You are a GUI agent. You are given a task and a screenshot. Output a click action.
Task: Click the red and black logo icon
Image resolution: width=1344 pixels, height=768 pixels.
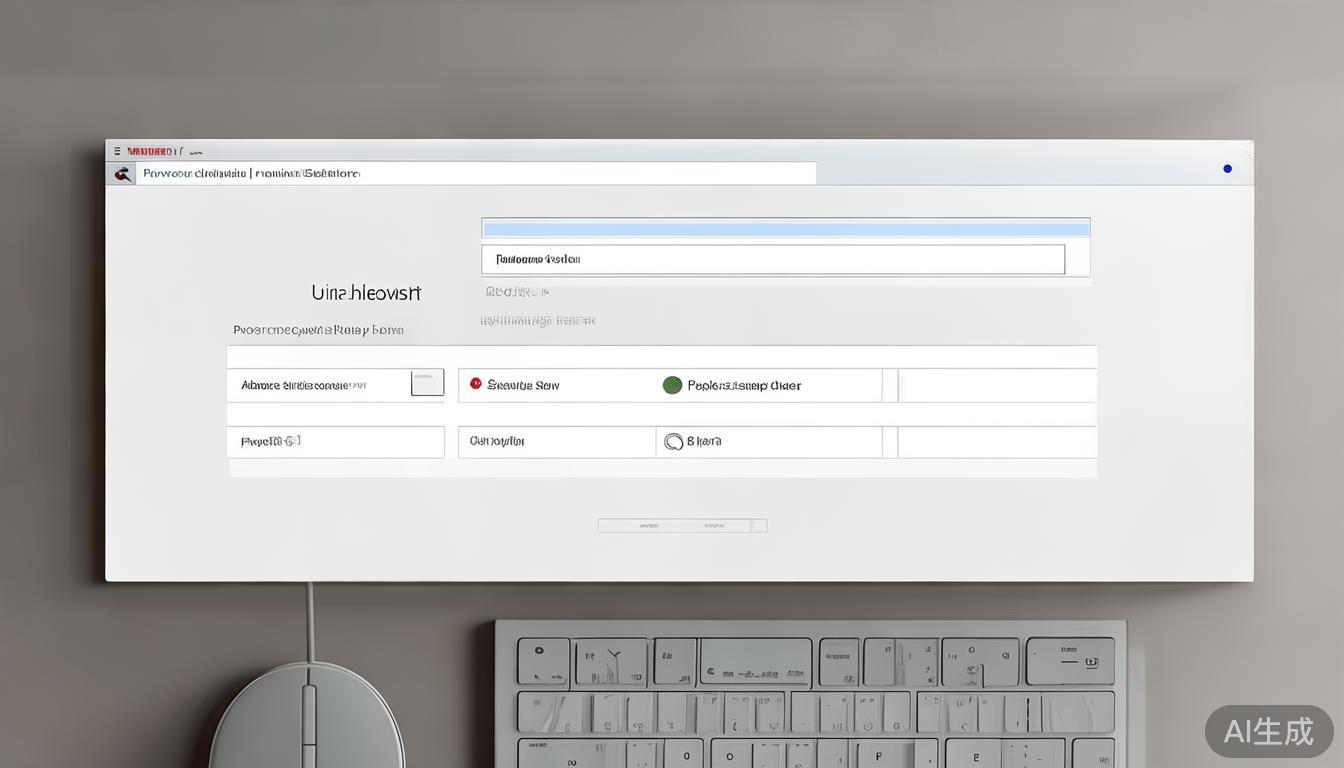pos(123,174)
